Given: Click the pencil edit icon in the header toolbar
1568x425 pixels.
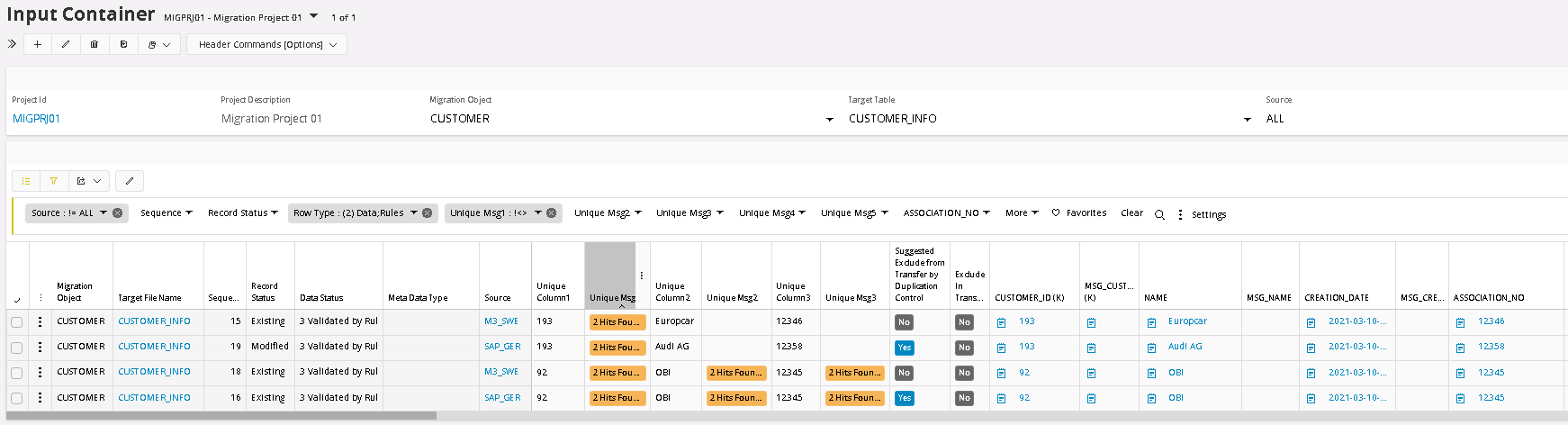Looking at the screenshot, I should tap(66, 44).
